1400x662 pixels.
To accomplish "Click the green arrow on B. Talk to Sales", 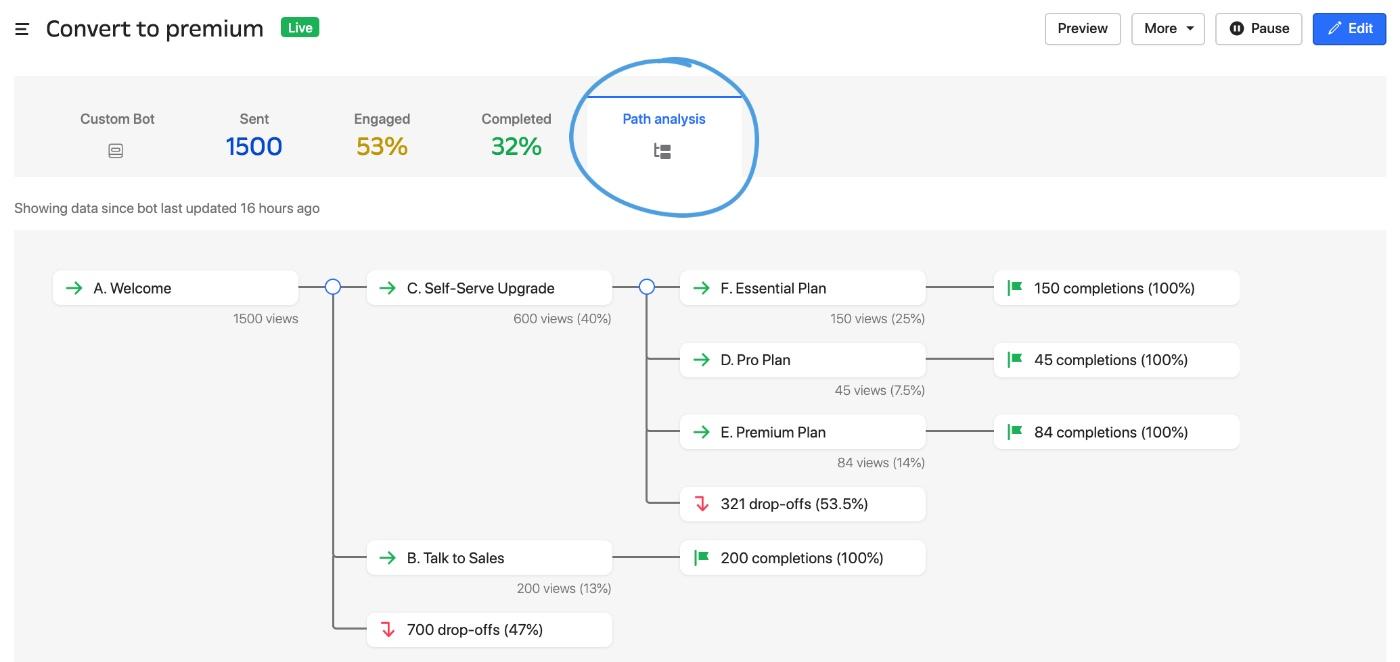I will tap(388, 558).
